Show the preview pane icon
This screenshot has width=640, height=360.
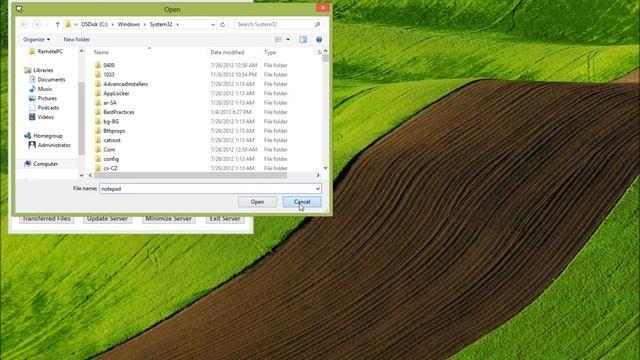pyautogui.click(x=303, y=40)
